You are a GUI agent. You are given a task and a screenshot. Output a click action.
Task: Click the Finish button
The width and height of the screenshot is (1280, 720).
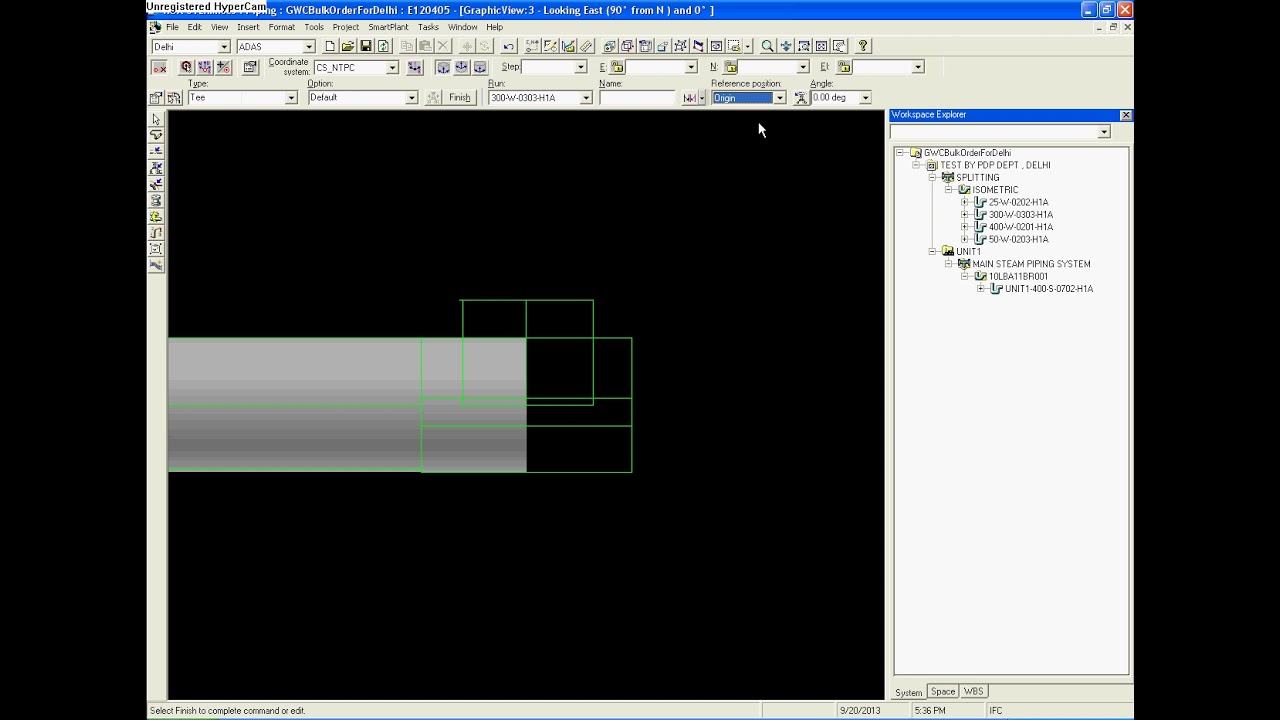pos(460,98)
